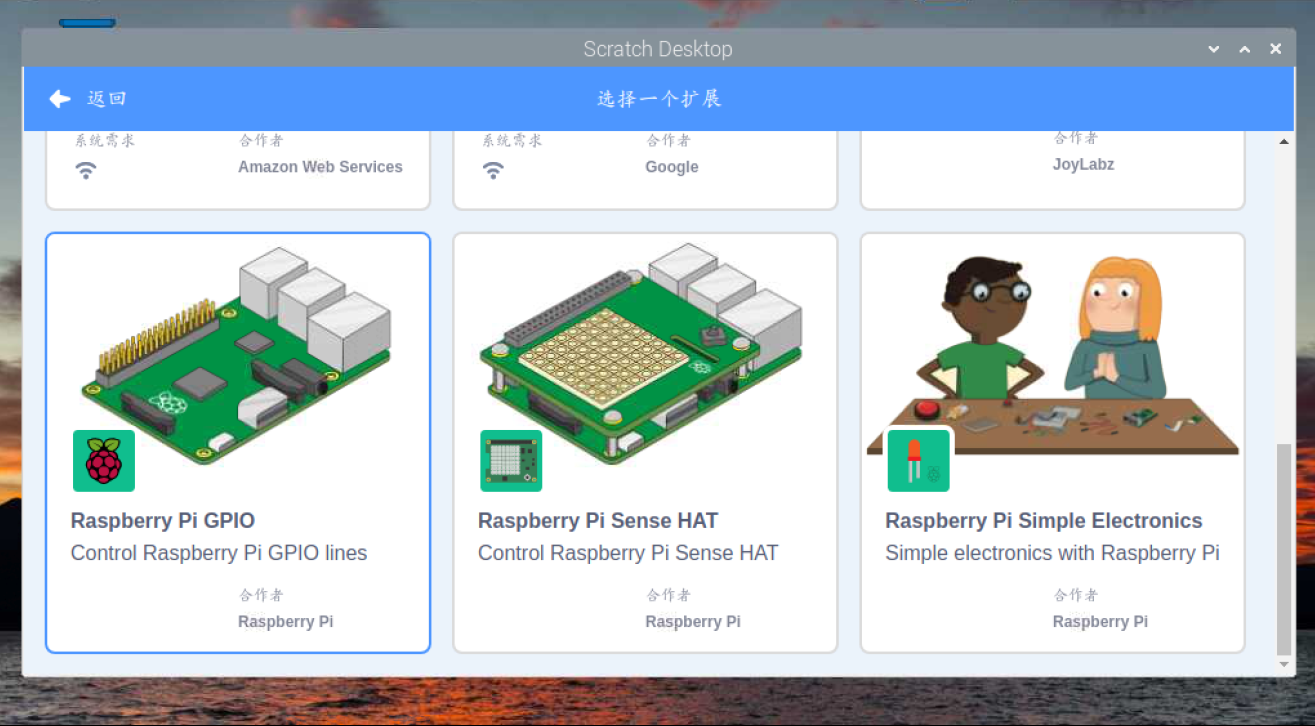Click the Scratch Desktop title bar text

pos(658,49)
